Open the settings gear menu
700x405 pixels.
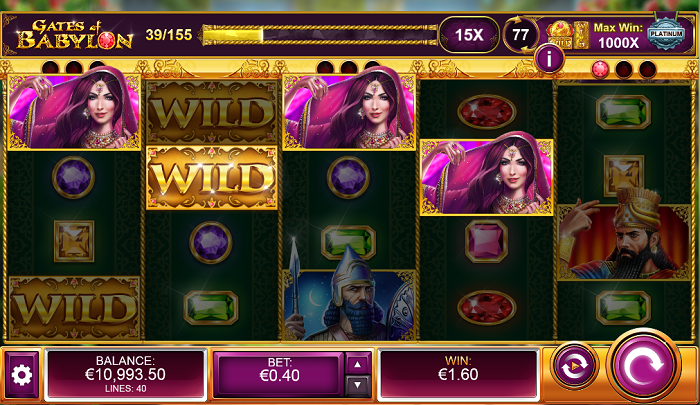[22, 375]
